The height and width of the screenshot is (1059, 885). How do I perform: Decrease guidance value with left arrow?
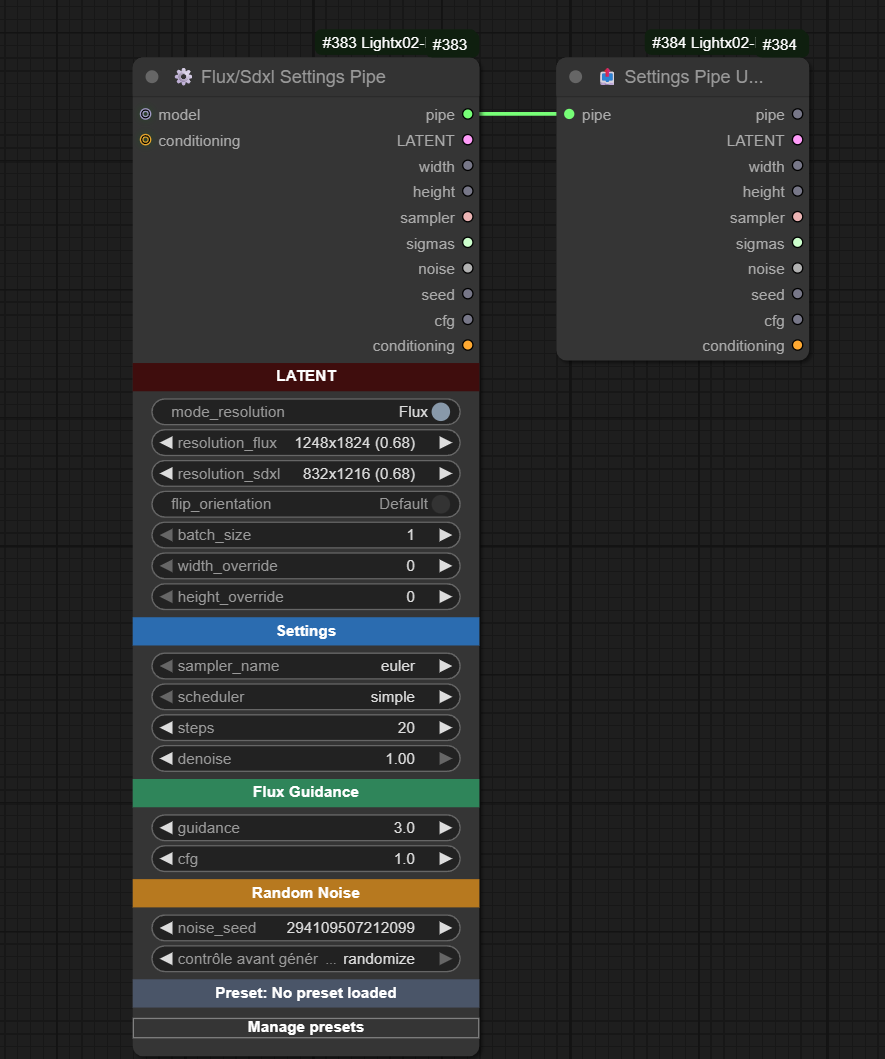click(x=166, y=828)
